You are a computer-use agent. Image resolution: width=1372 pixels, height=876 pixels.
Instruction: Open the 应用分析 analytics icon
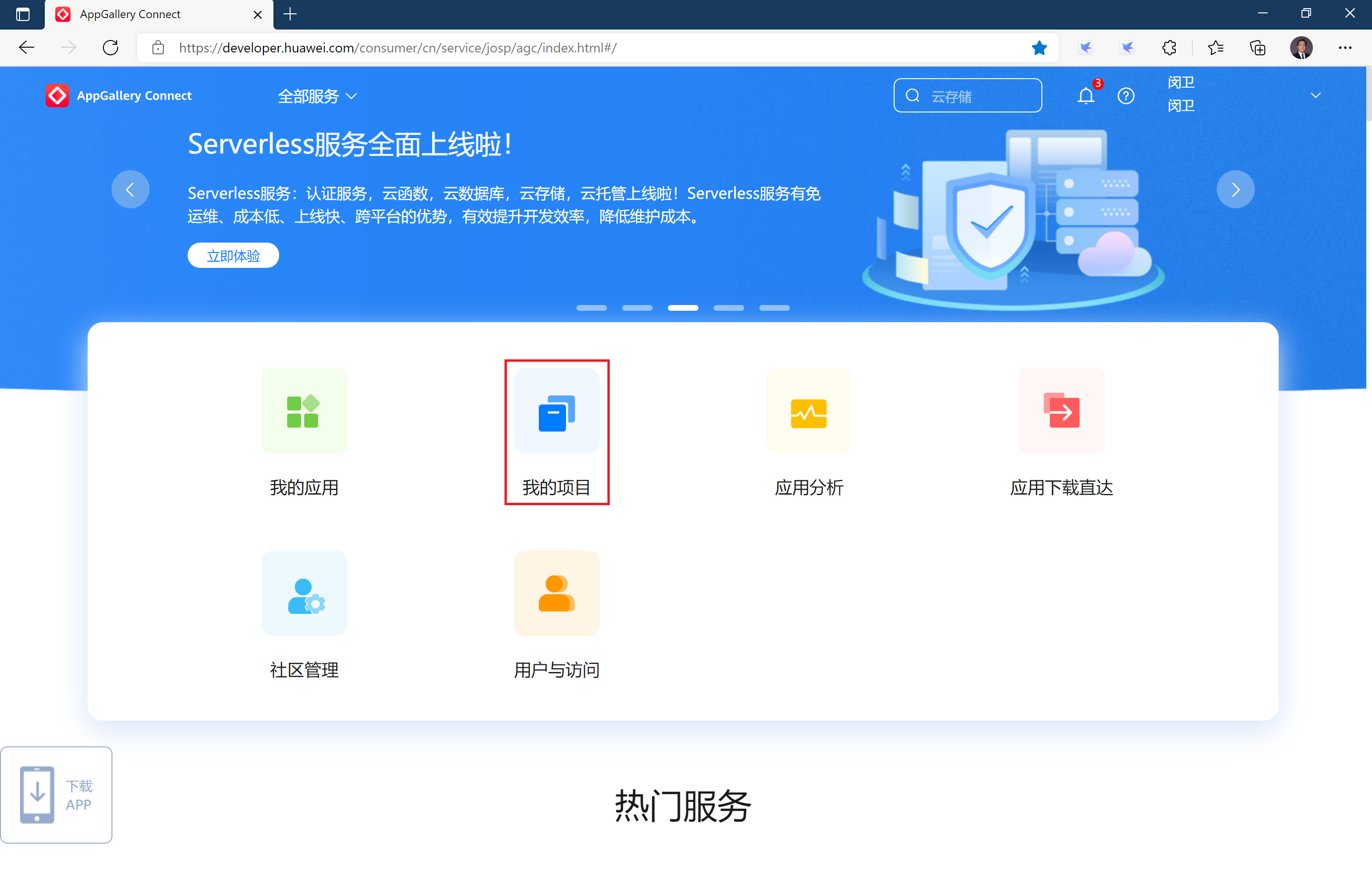tap(808, 410)
